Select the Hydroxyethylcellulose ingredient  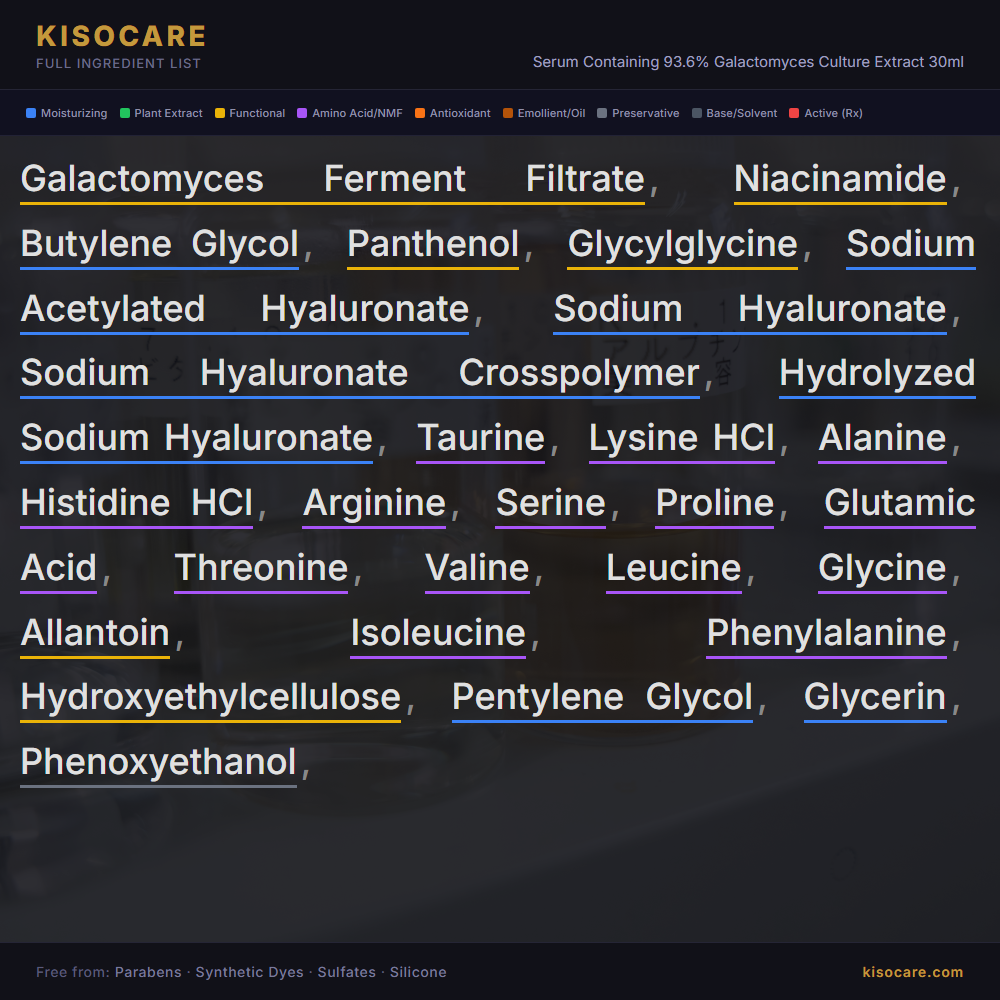point(210,697)
